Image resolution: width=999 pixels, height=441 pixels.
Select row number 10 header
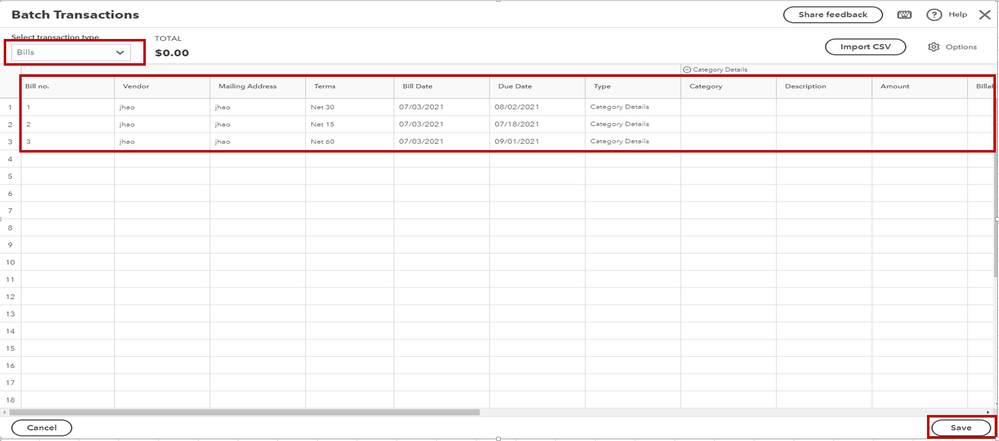pyautogui.click(x=10, y=262)
